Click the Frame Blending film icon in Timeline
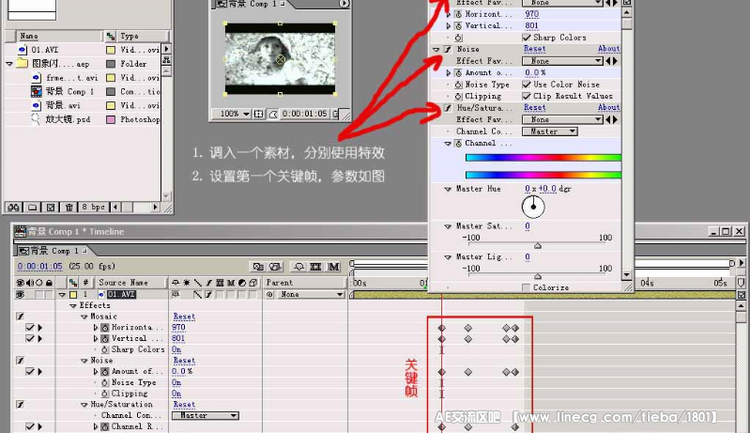The image size is (750, 433). click(316, 266)
